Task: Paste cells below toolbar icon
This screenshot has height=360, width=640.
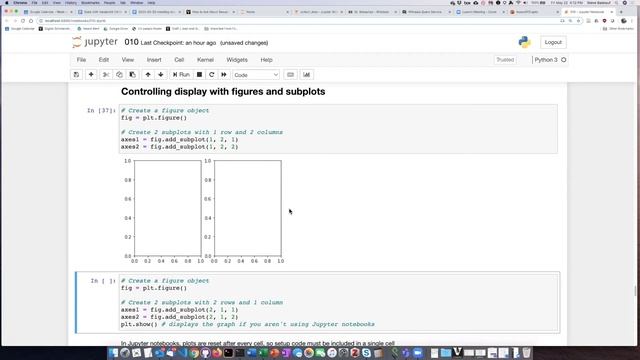Action: (x=132, y=75)
